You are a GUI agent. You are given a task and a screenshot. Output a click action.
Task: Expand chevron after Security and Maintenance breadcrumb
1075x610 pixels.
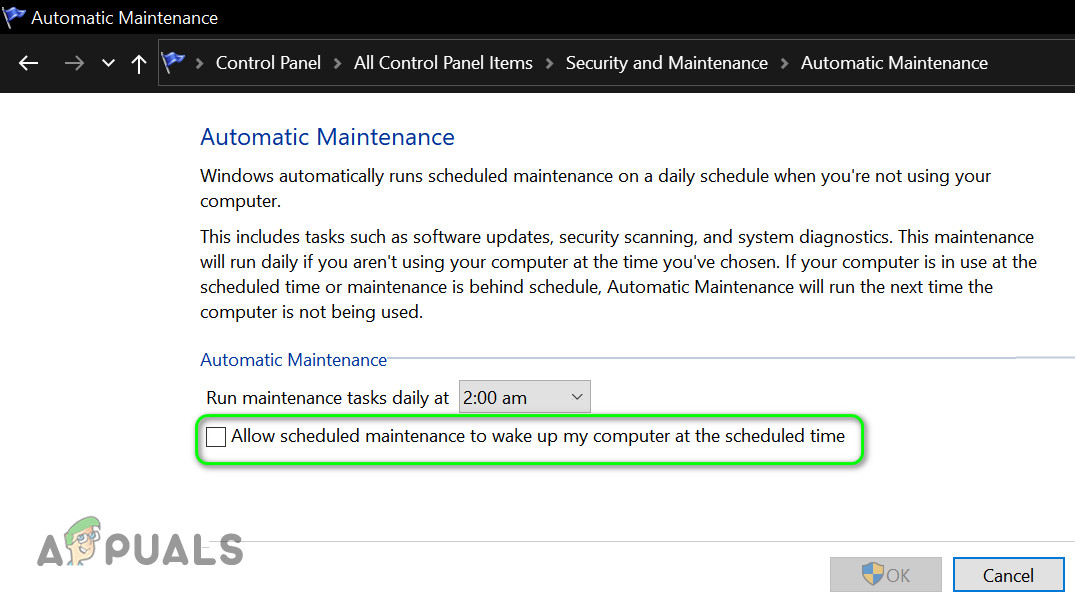pos(785,63)
